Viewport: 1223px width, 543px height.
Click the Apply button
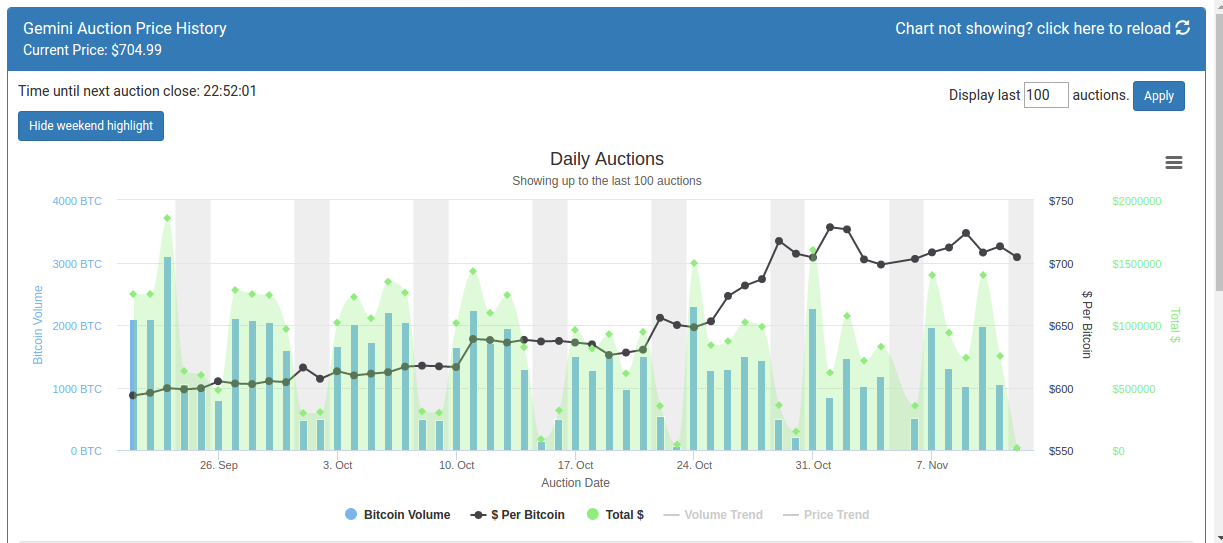1158,96
